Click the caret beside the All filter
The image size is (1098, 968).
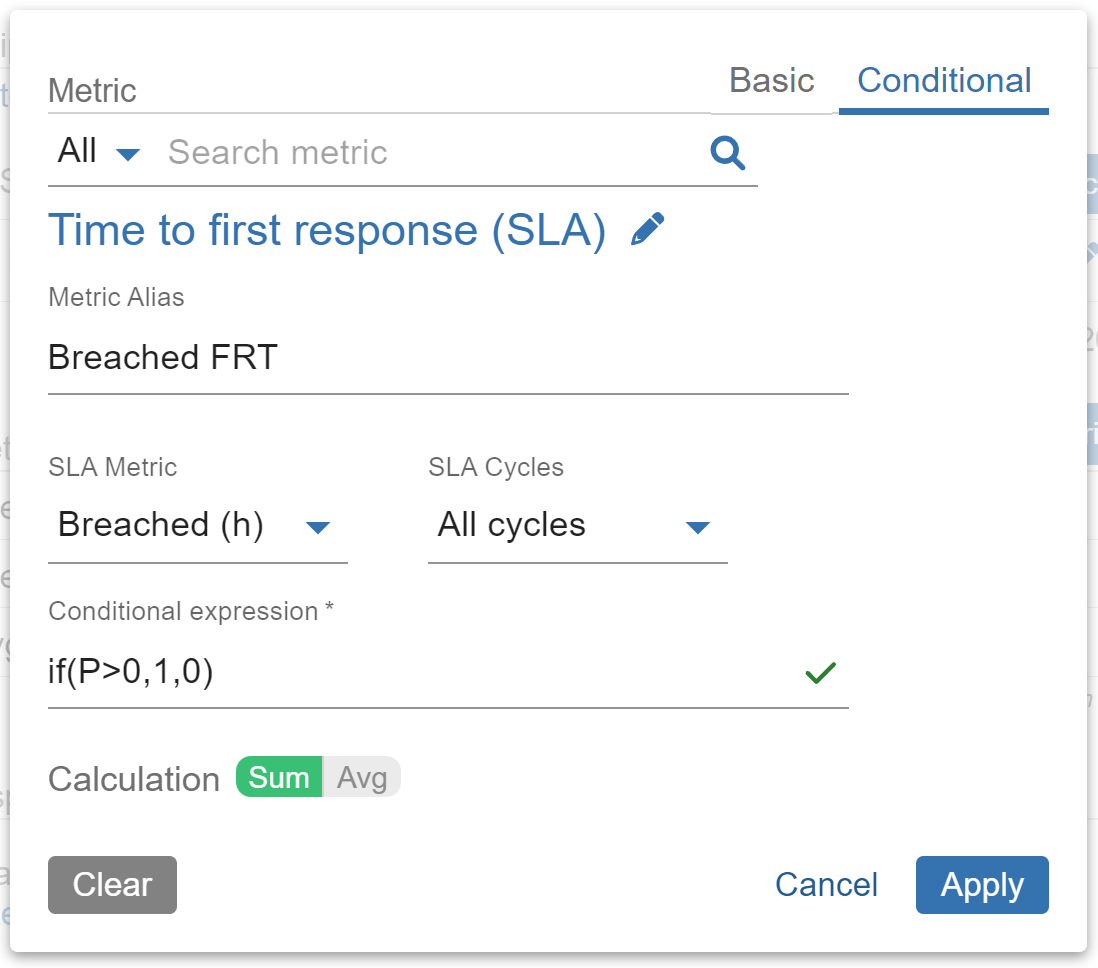[127, 152]
